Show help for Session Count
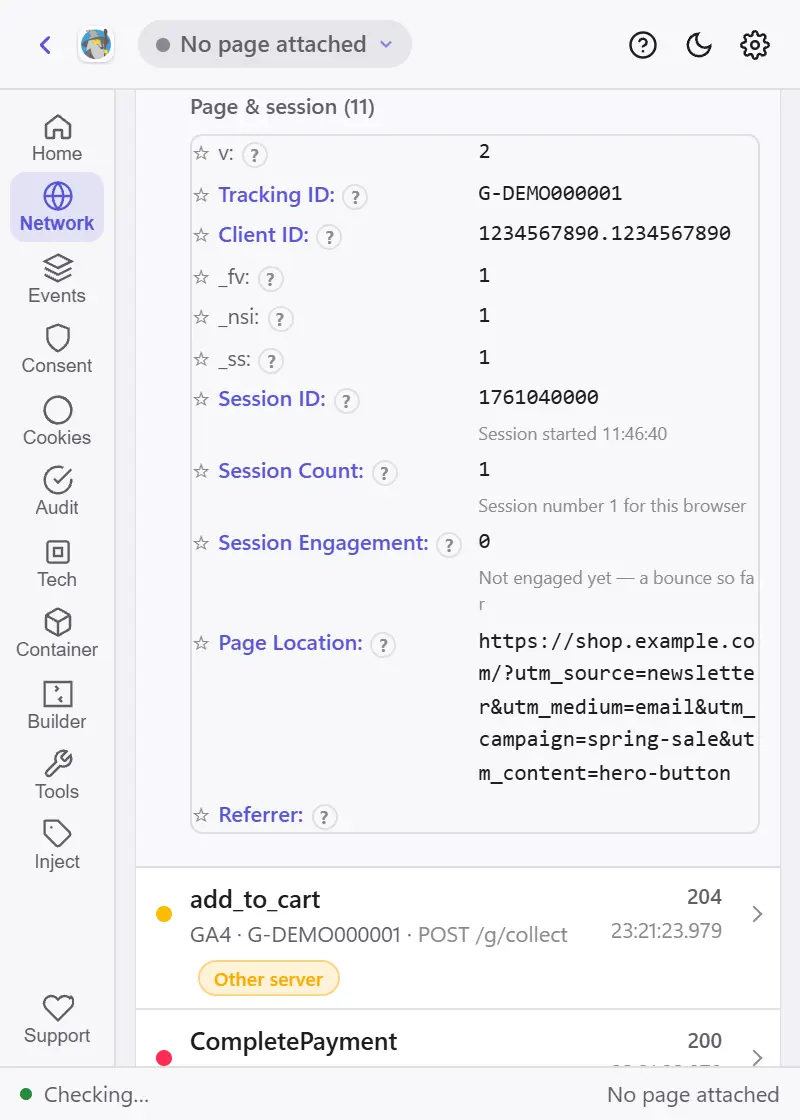 pyautogui.click(x=384, y=473)
